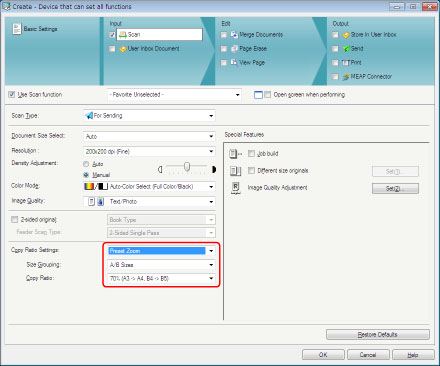
Task: Enable the Job build checkbox
Action: coord(251,153)
